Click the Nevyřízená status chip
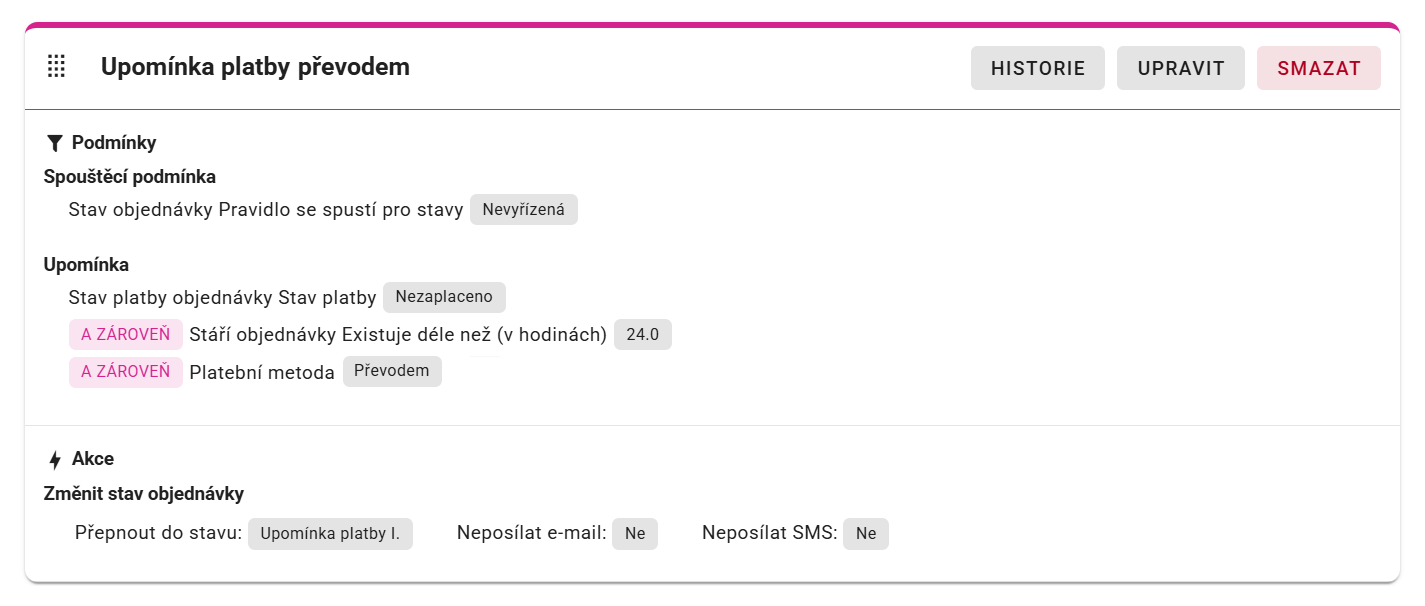This screenshot has width=1425, height=606. pyautogui.click(x=524, y=210)
